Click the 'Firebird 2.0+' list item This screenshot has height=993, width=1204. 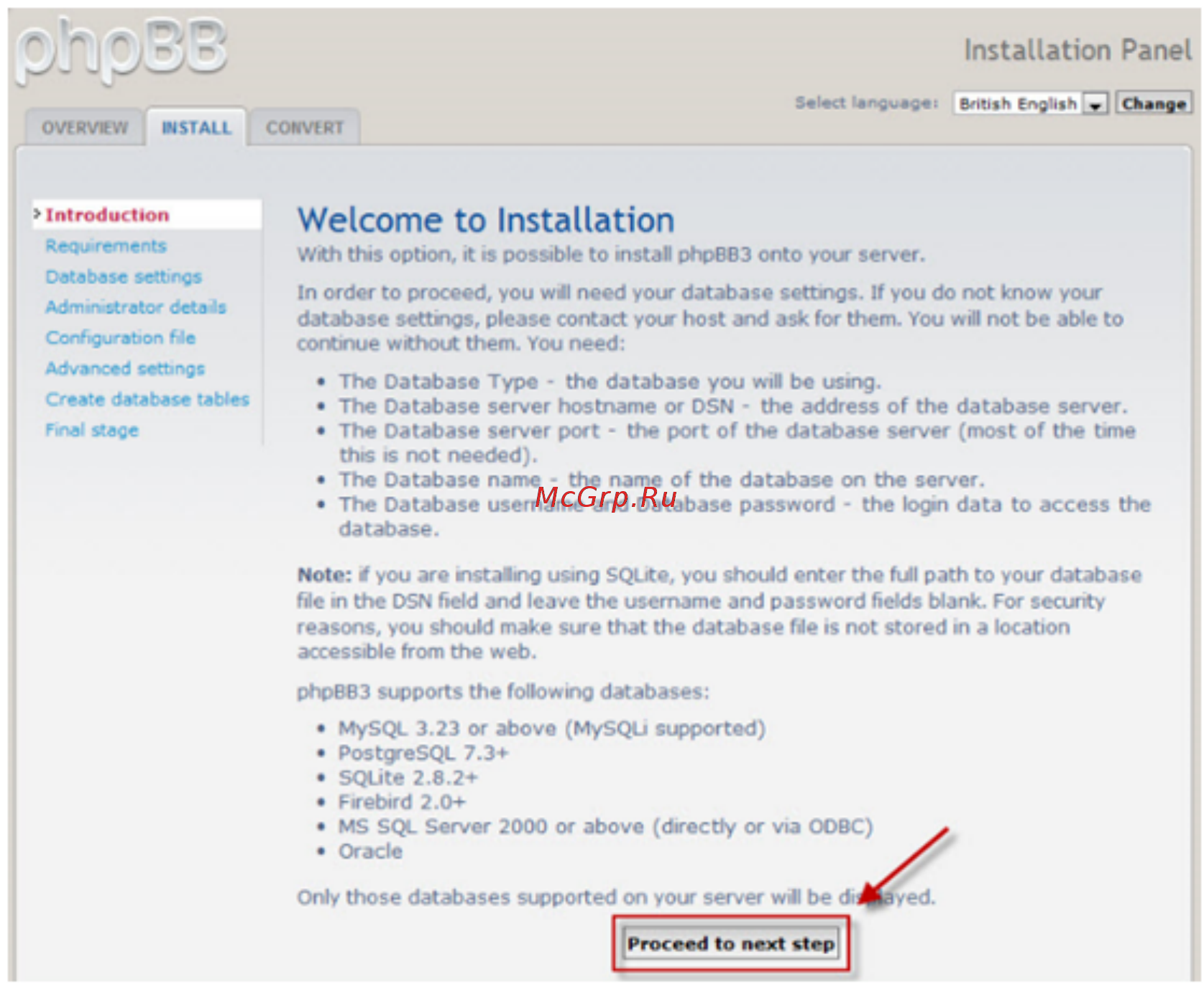[x=402, y=802]
